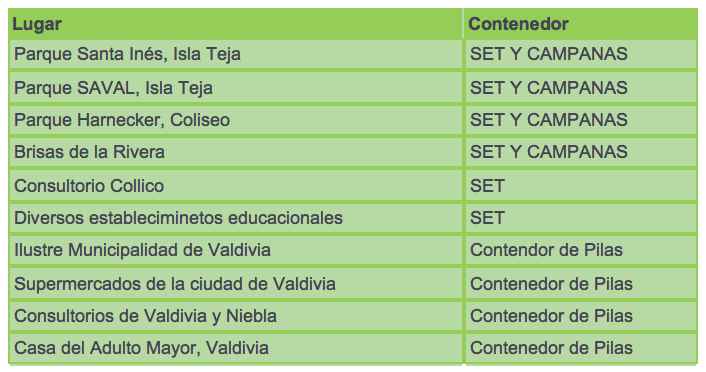Select Contenedor de Pilas beside Supermercados

point(580,283)
